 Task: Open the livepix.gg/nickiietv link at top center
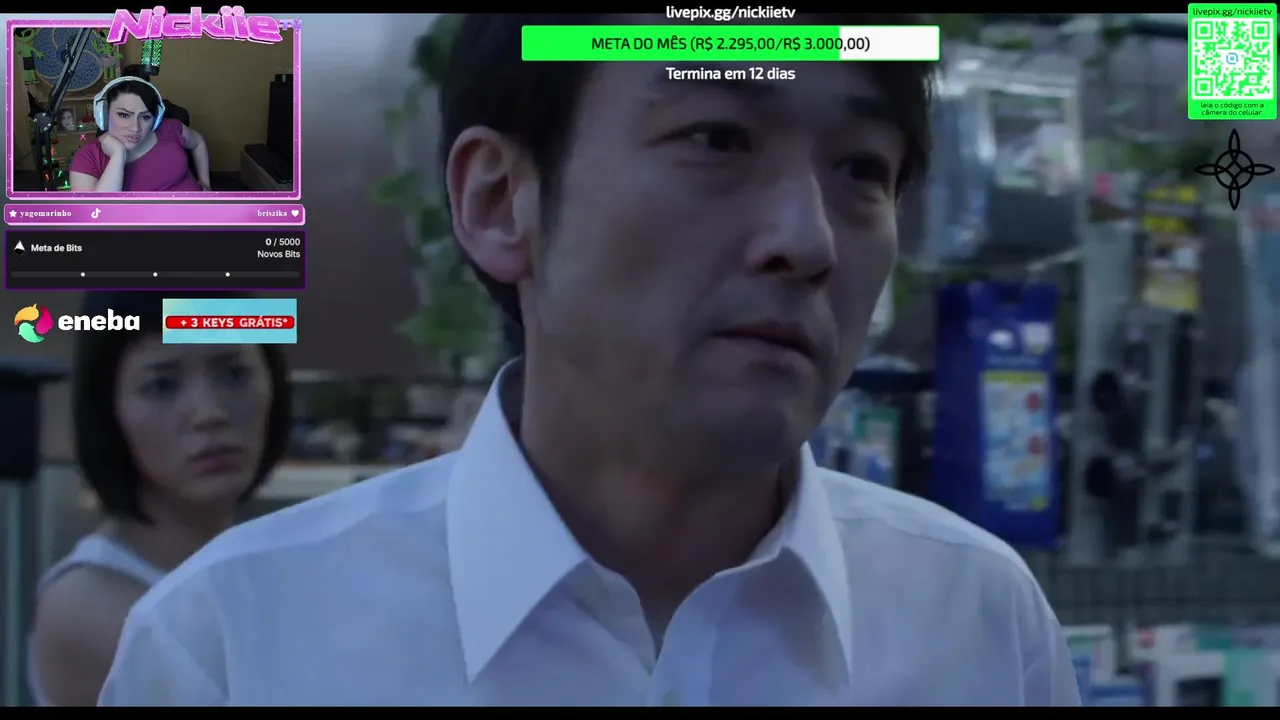[x=730, y=12]
